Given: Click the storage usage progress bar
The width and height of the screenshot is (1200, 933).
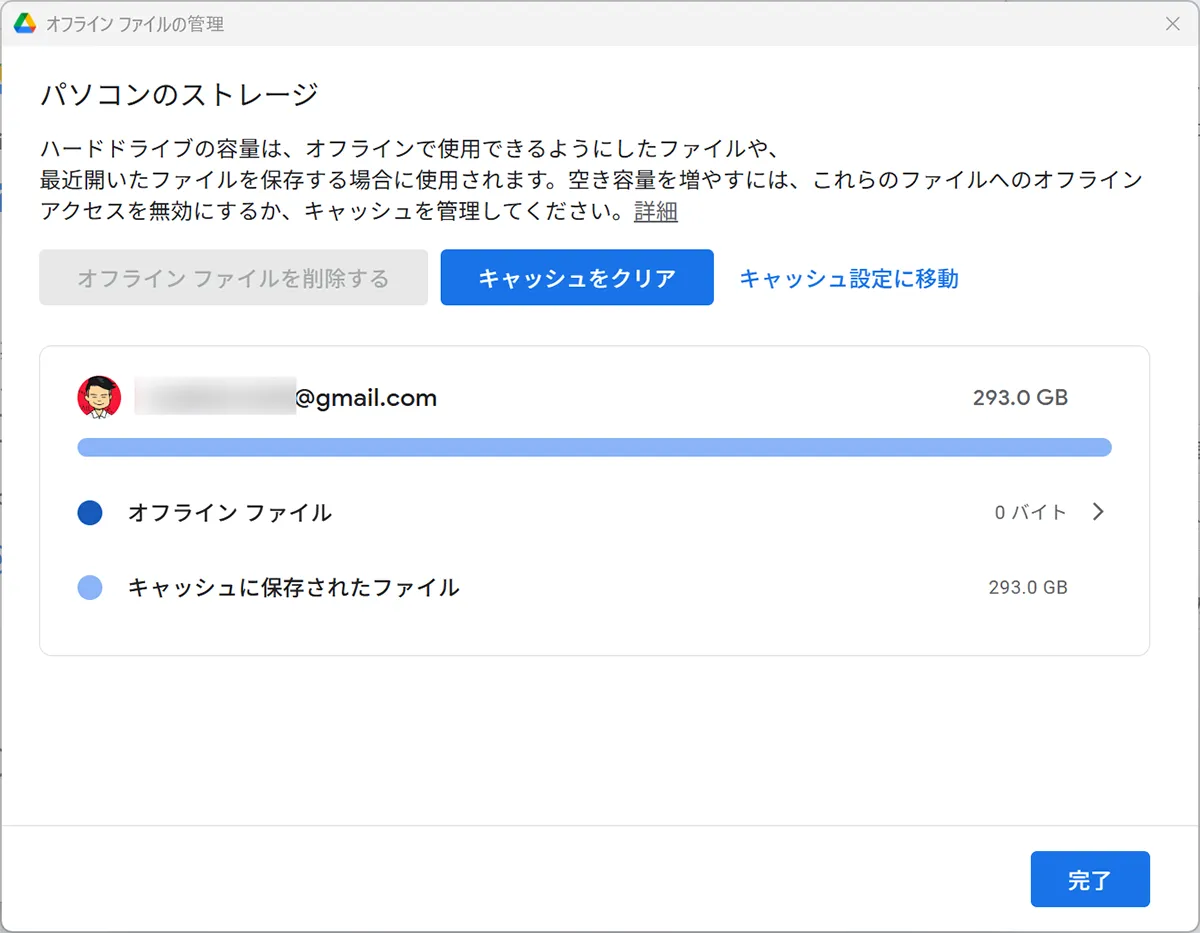Looking at the screenshot, I should point(594,447).
